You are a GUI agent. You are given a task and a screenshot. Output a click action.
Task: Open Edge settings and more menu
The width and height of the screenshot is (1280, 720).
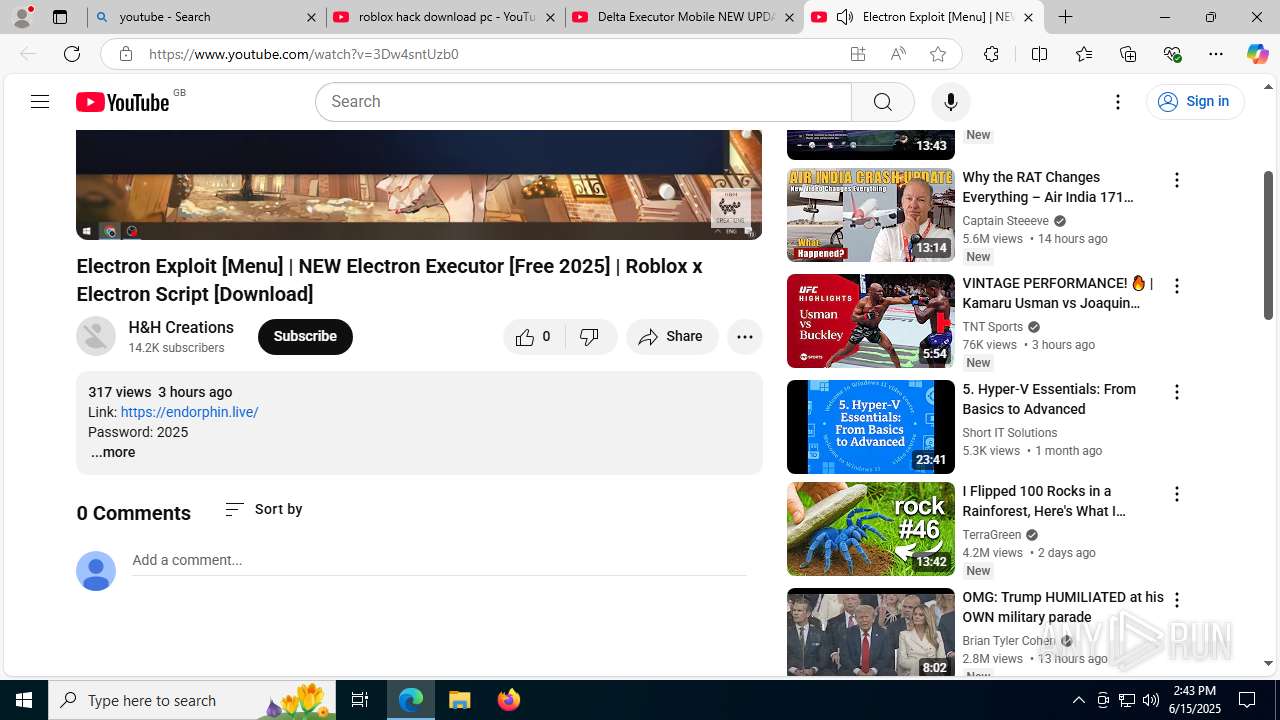click(x=1216, y=54)
